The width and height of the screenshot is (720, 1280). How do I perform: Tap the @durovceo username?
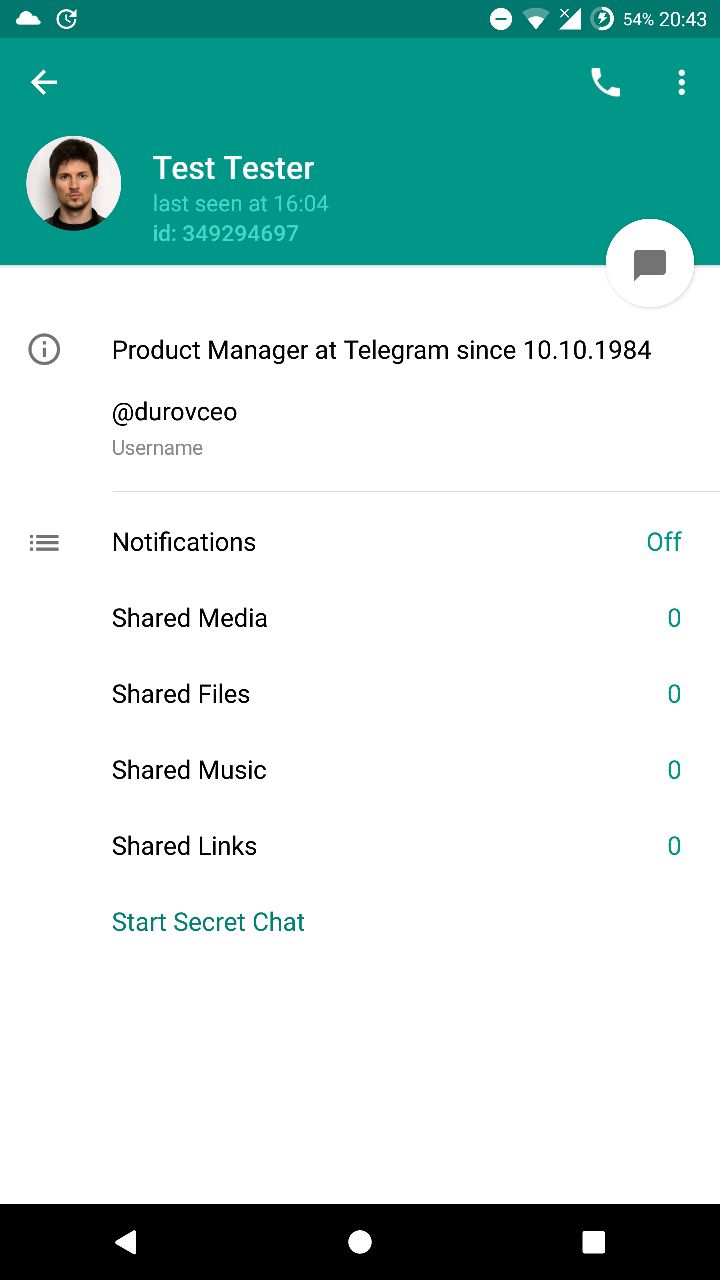click(x=175, y=412)
